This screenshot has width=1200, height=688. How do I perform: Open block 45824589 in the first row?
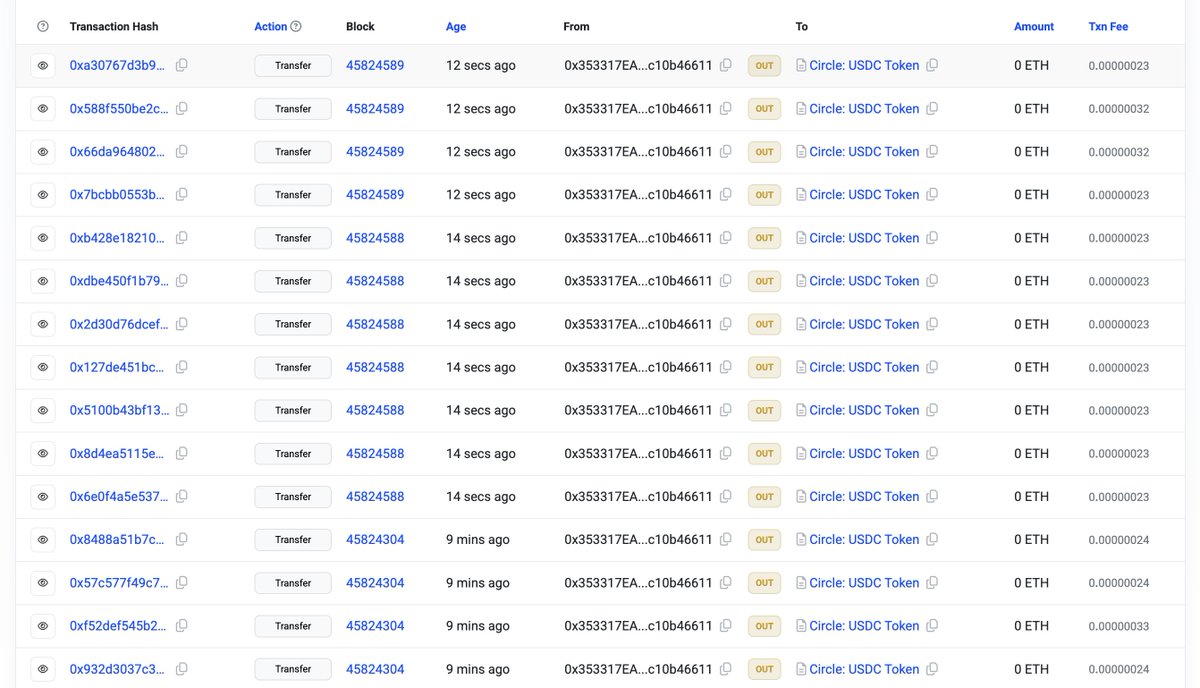(x=375, y=65)
